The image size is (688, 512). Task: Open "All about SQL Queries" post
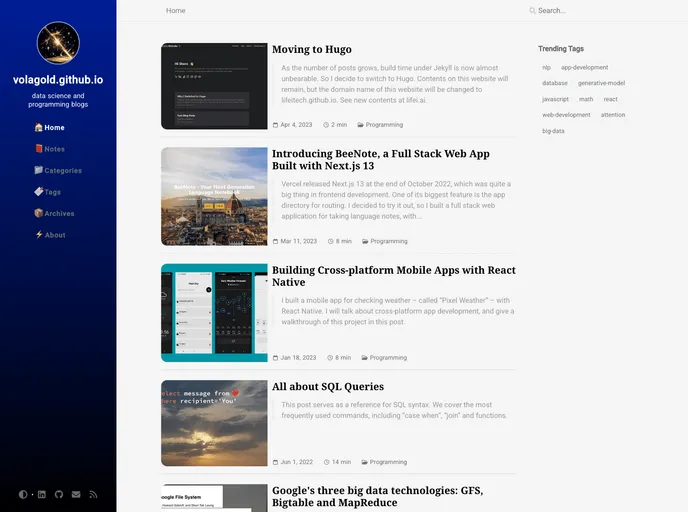coord(328,387)
